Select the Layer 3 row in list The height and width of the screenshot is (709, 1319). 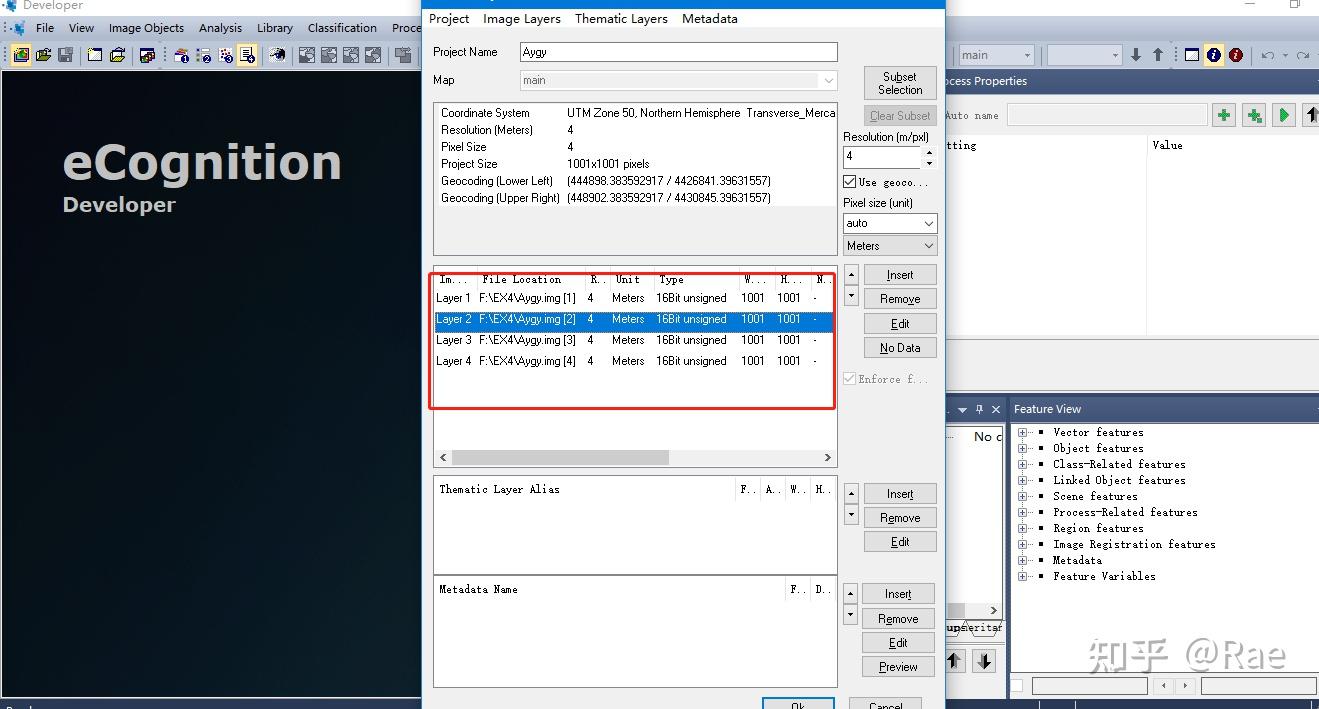pos(634,340)
